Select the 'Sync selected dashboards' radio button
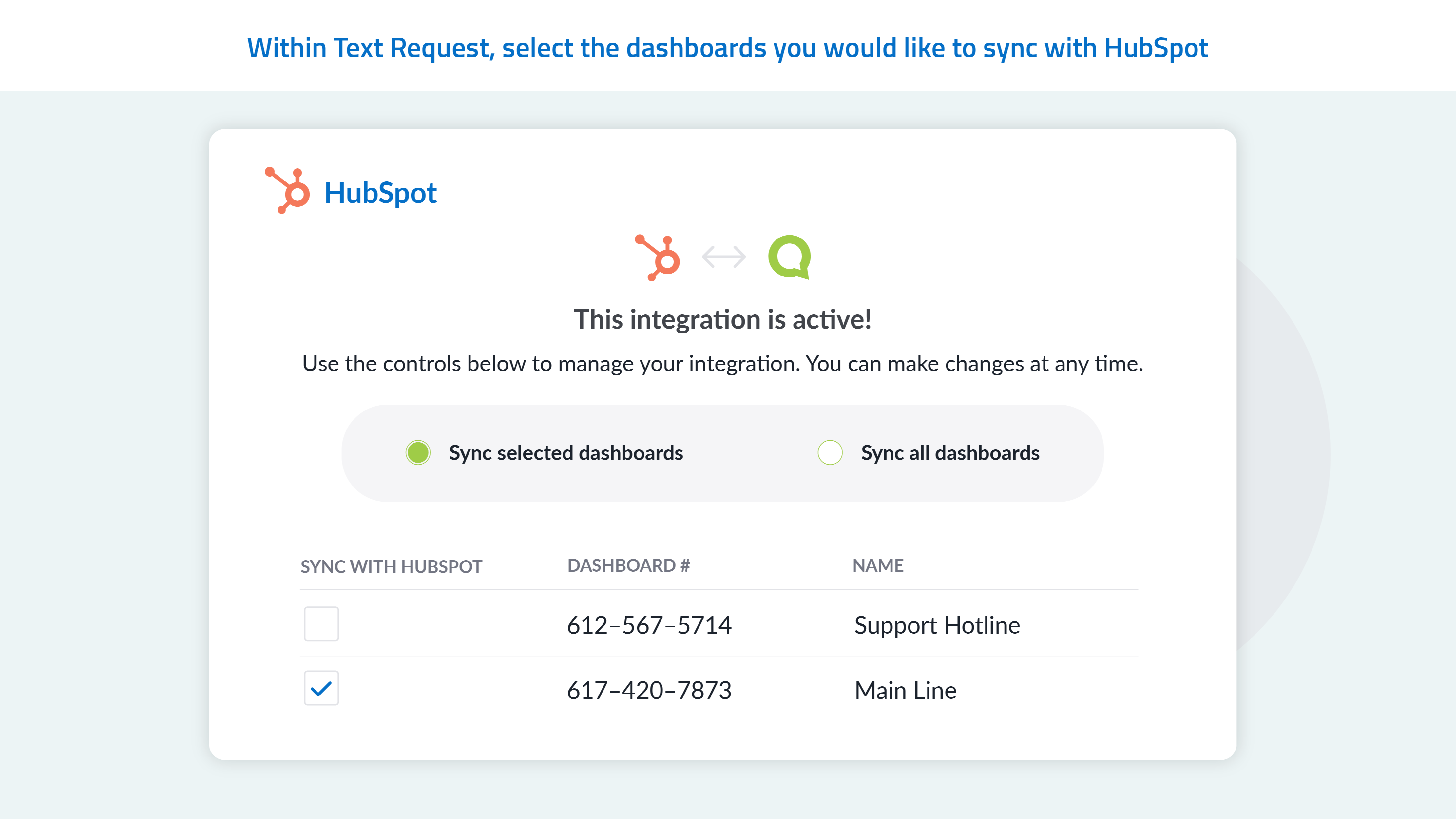The height and width of the screenshot is (819, 1456). point(418,453)
